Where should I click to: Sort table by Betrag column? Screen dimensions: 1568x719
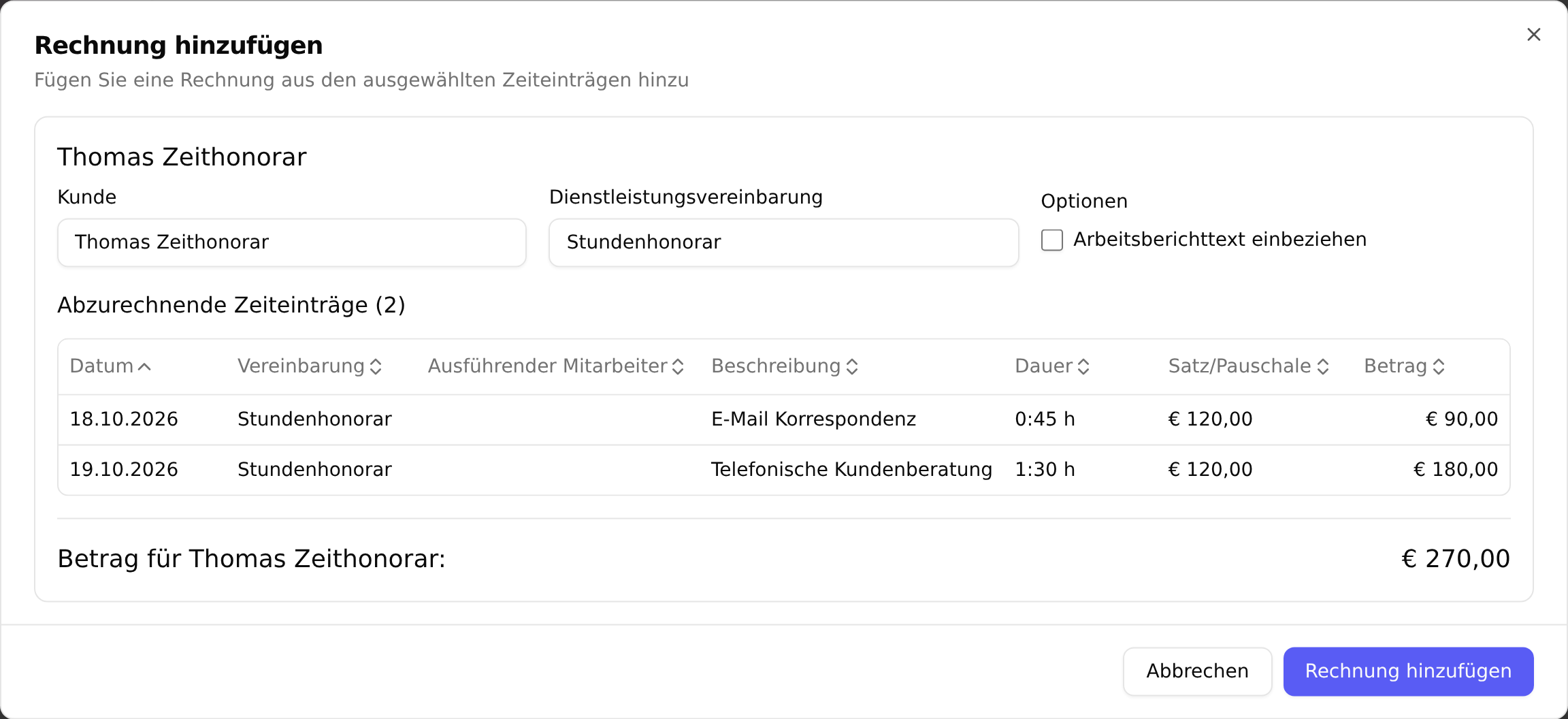(1405, 366)
